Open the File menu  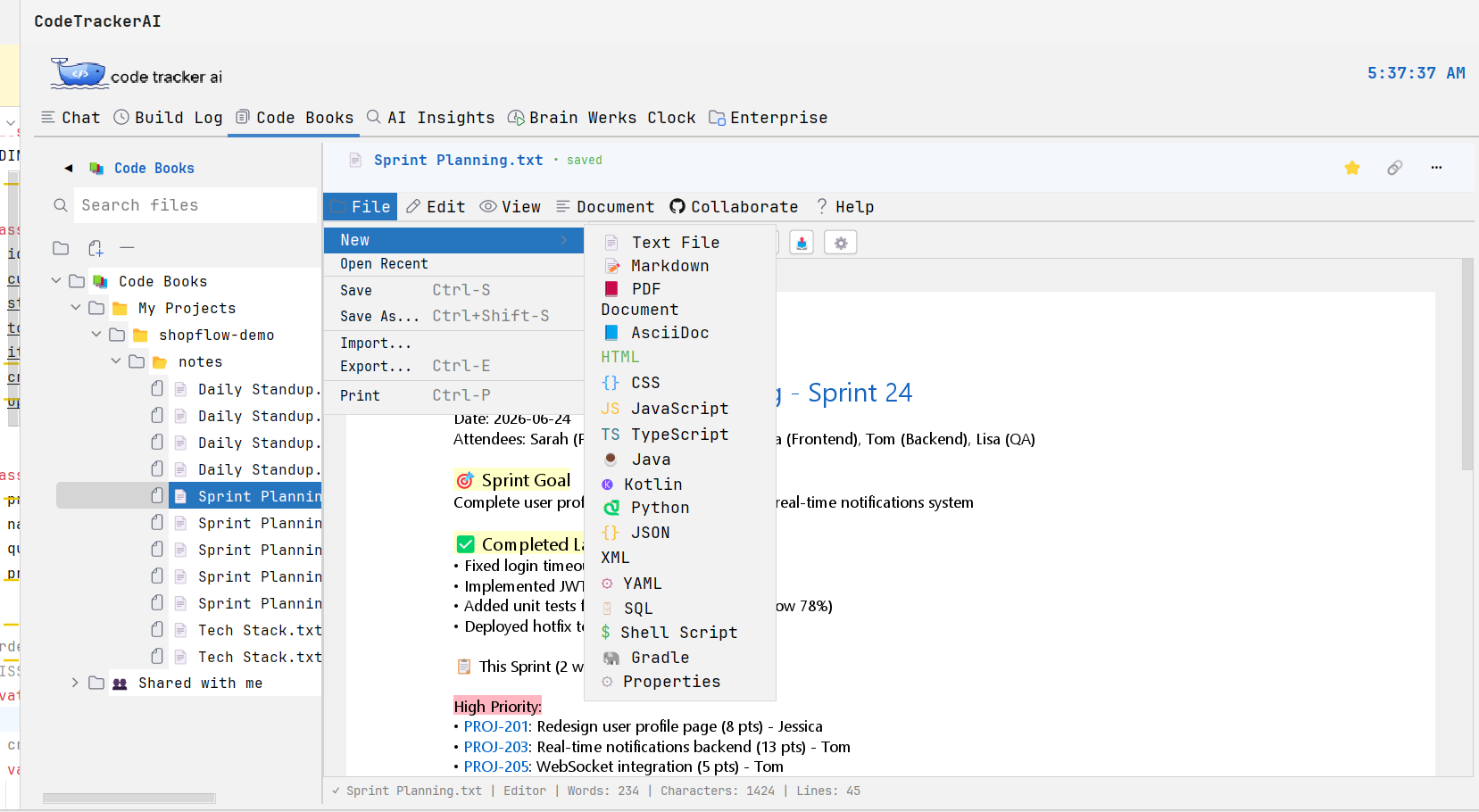(x=361, y=207)
